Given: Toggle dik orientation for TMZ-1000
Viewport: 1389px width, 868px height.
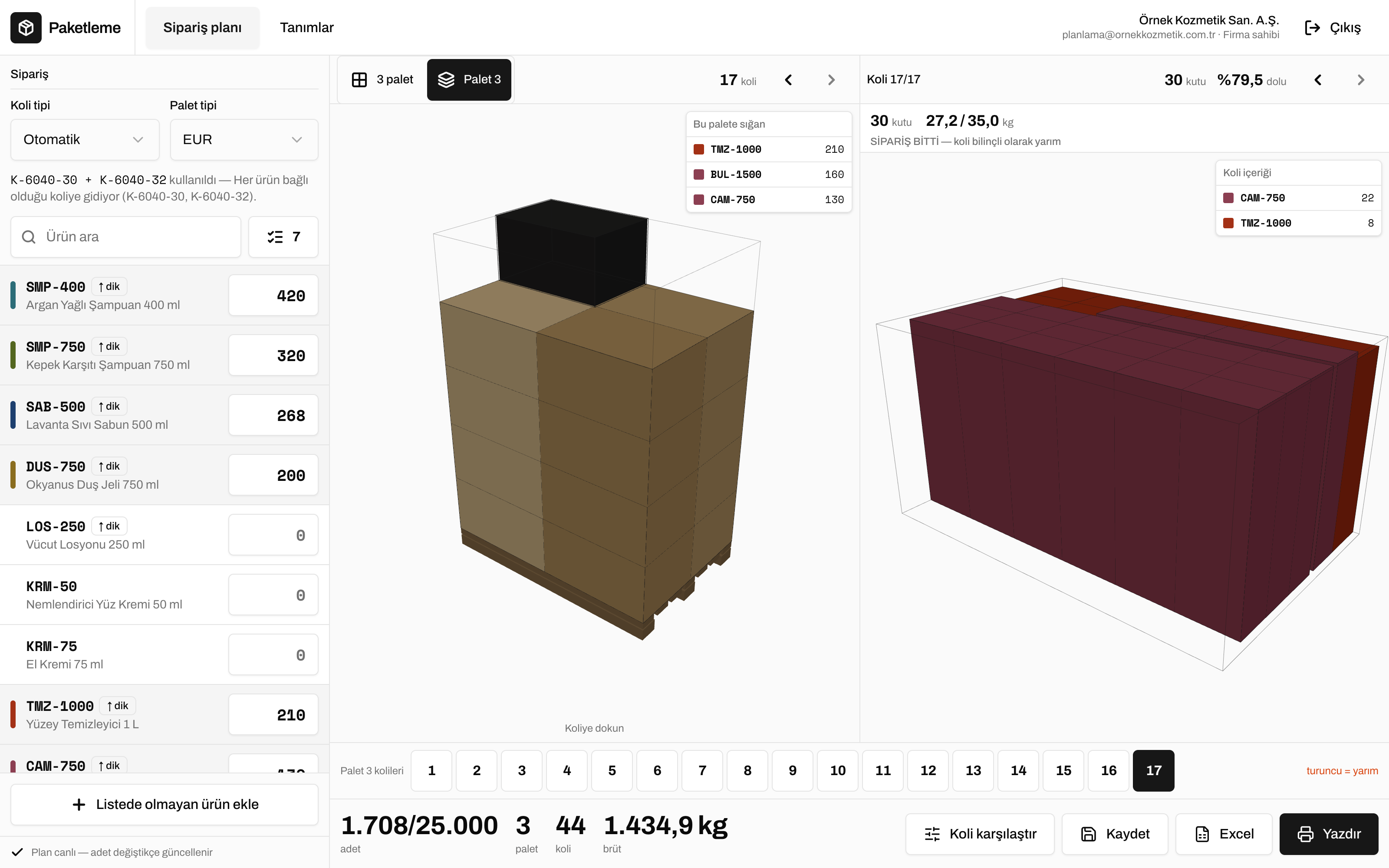Looking at the screenshot, I should coord(118,706).
